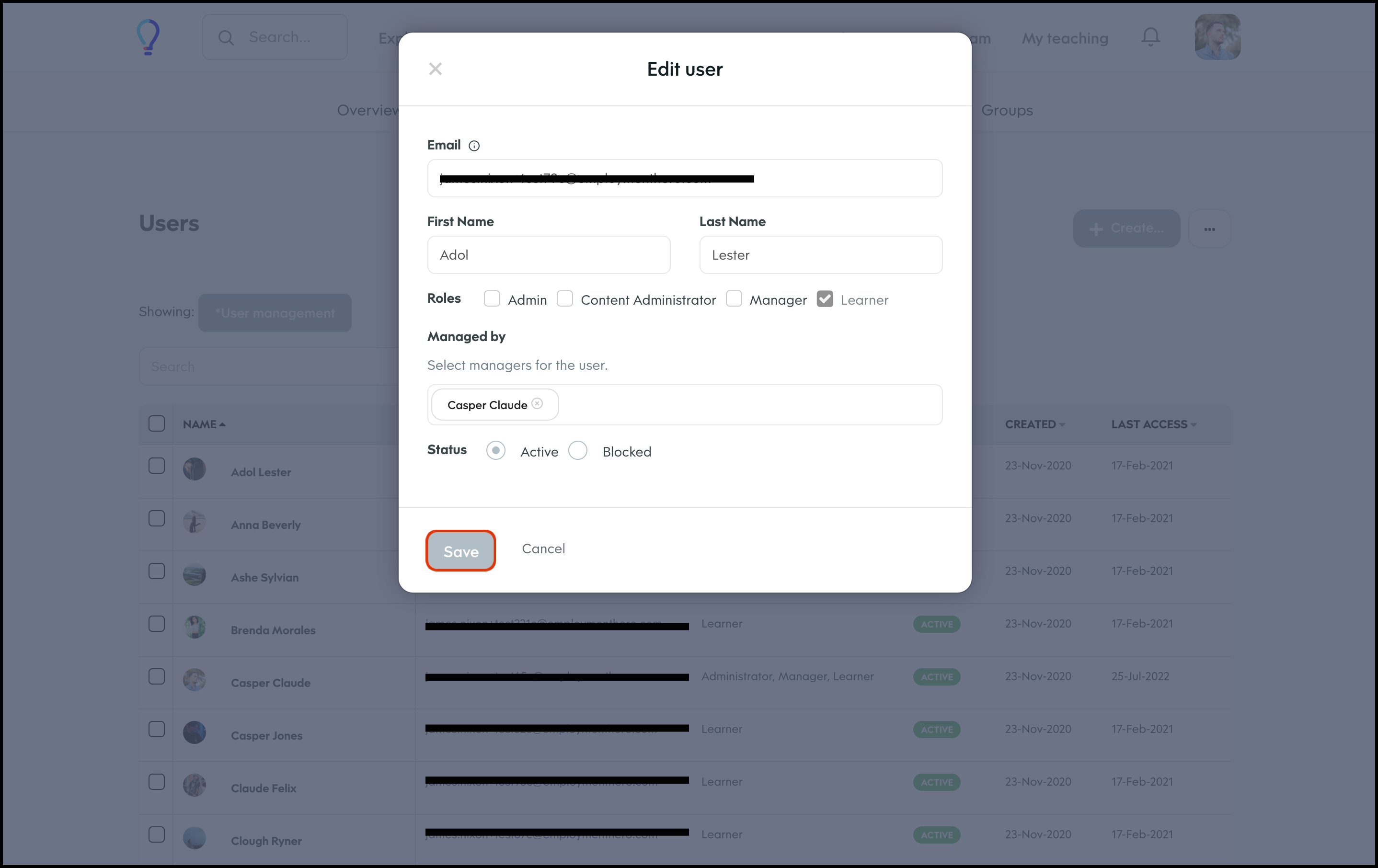
Task: Open the three-dots more options button
Action: tap(1209, 229)
